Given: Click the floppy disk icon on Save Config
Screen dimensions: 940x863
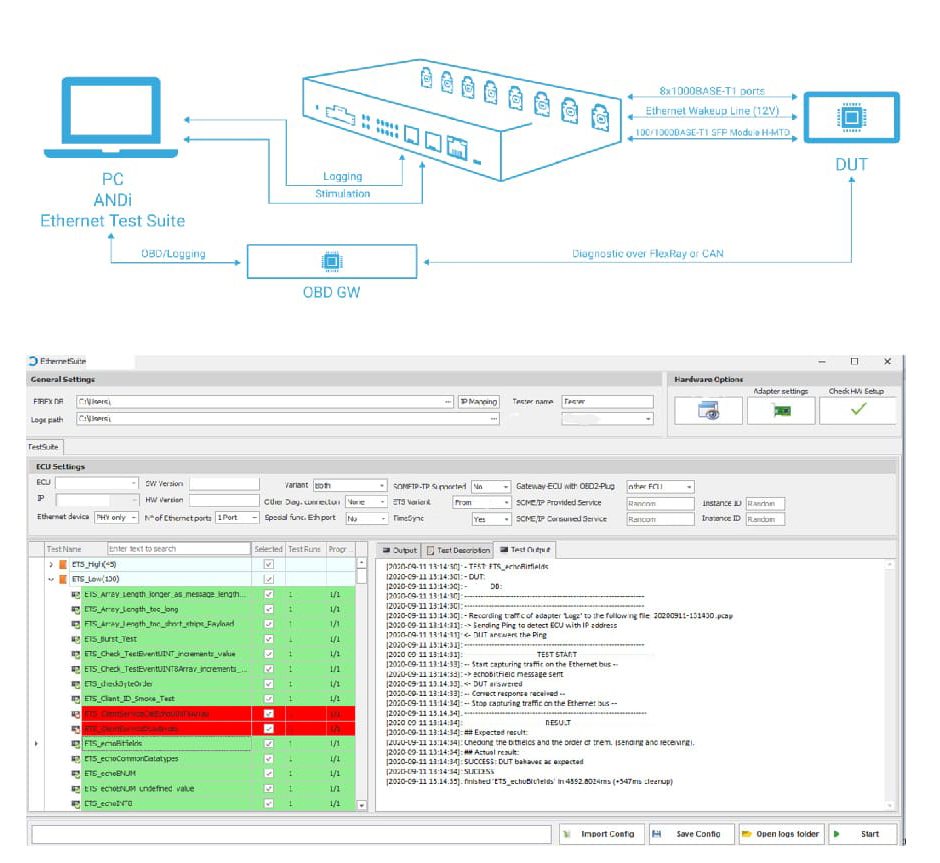Looking at the screenshot, I should coord(657,834).
